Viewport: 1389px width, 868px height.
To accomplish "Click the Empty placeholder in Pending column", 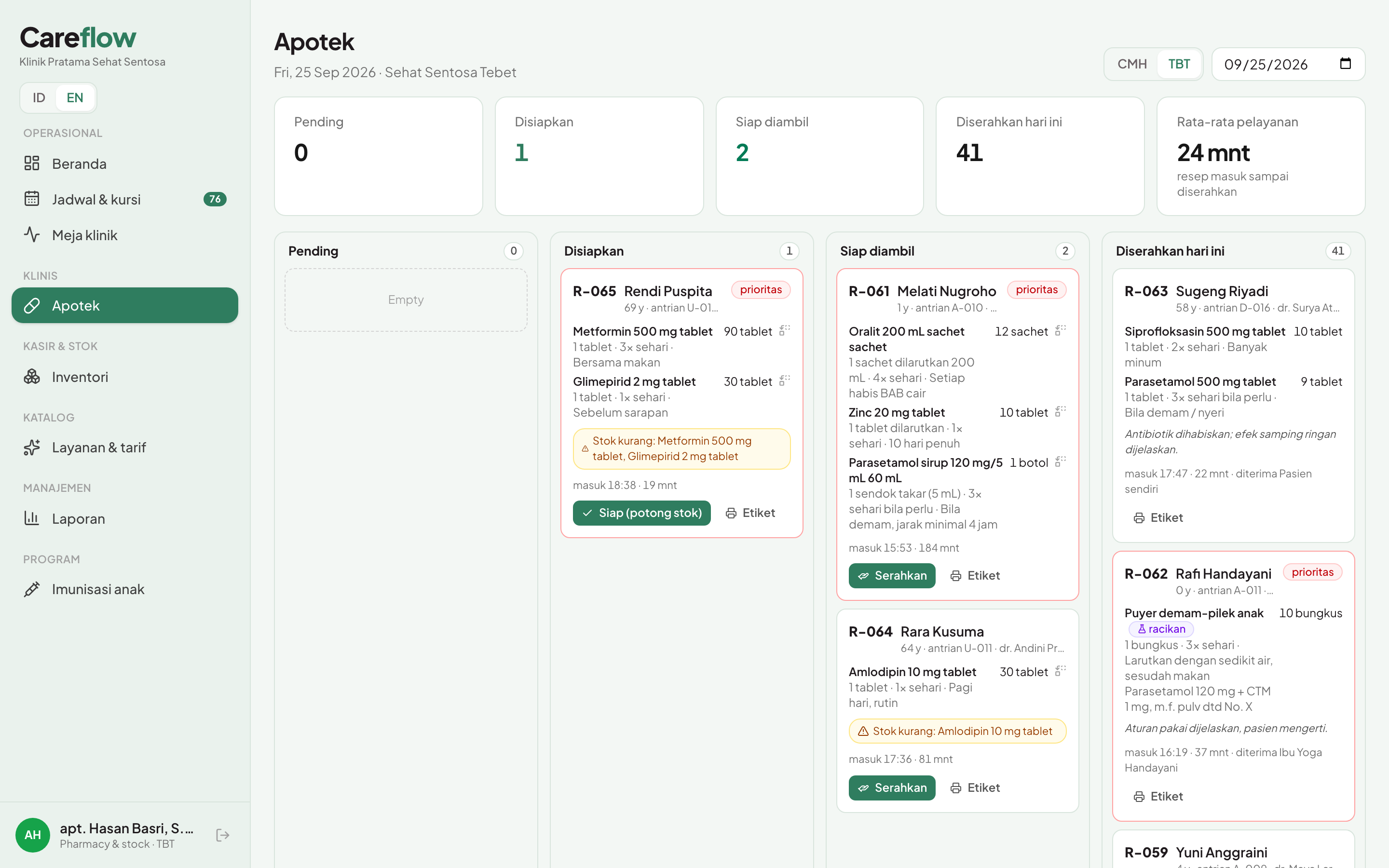I will (x=406, y=299).
